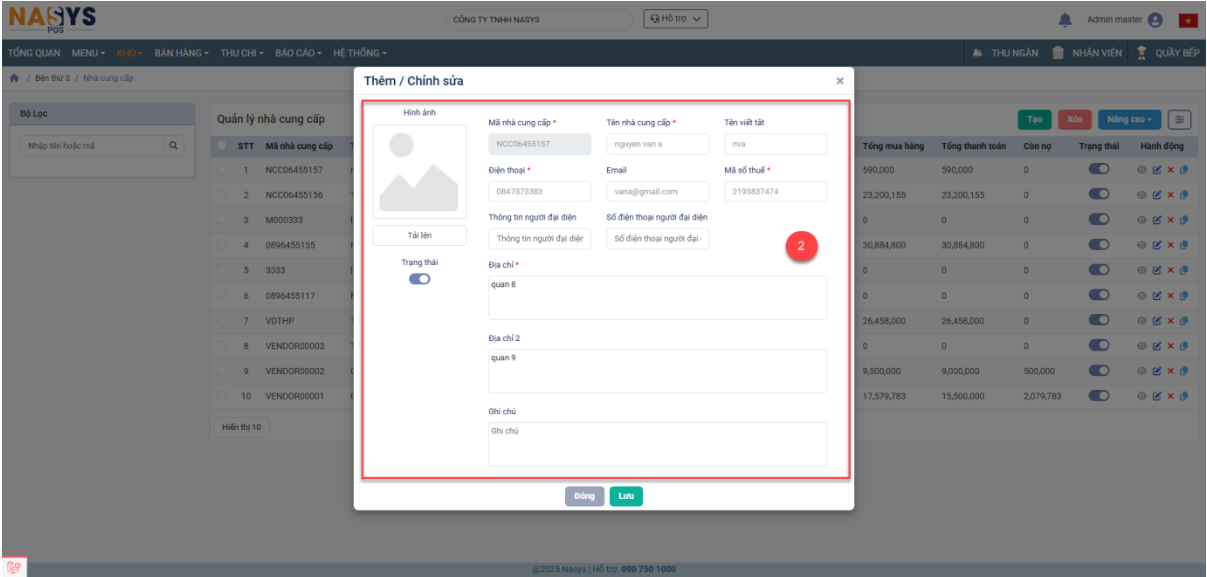Click the Tải lên upload button

pyautogui.click(x=419, y=235)
